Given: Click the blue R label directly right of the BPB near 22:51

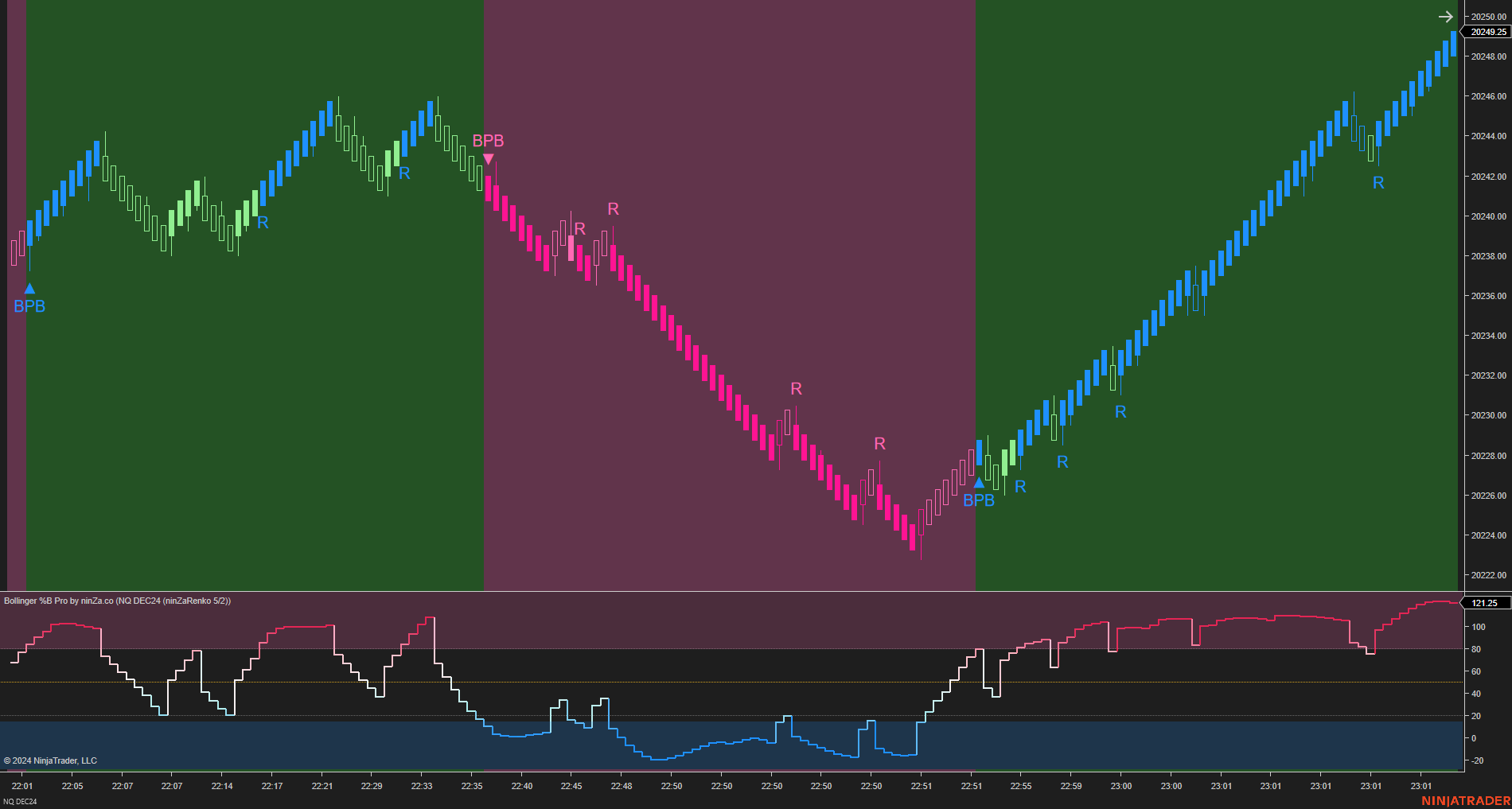Looking at the screenshot, I should (1020, 487).
